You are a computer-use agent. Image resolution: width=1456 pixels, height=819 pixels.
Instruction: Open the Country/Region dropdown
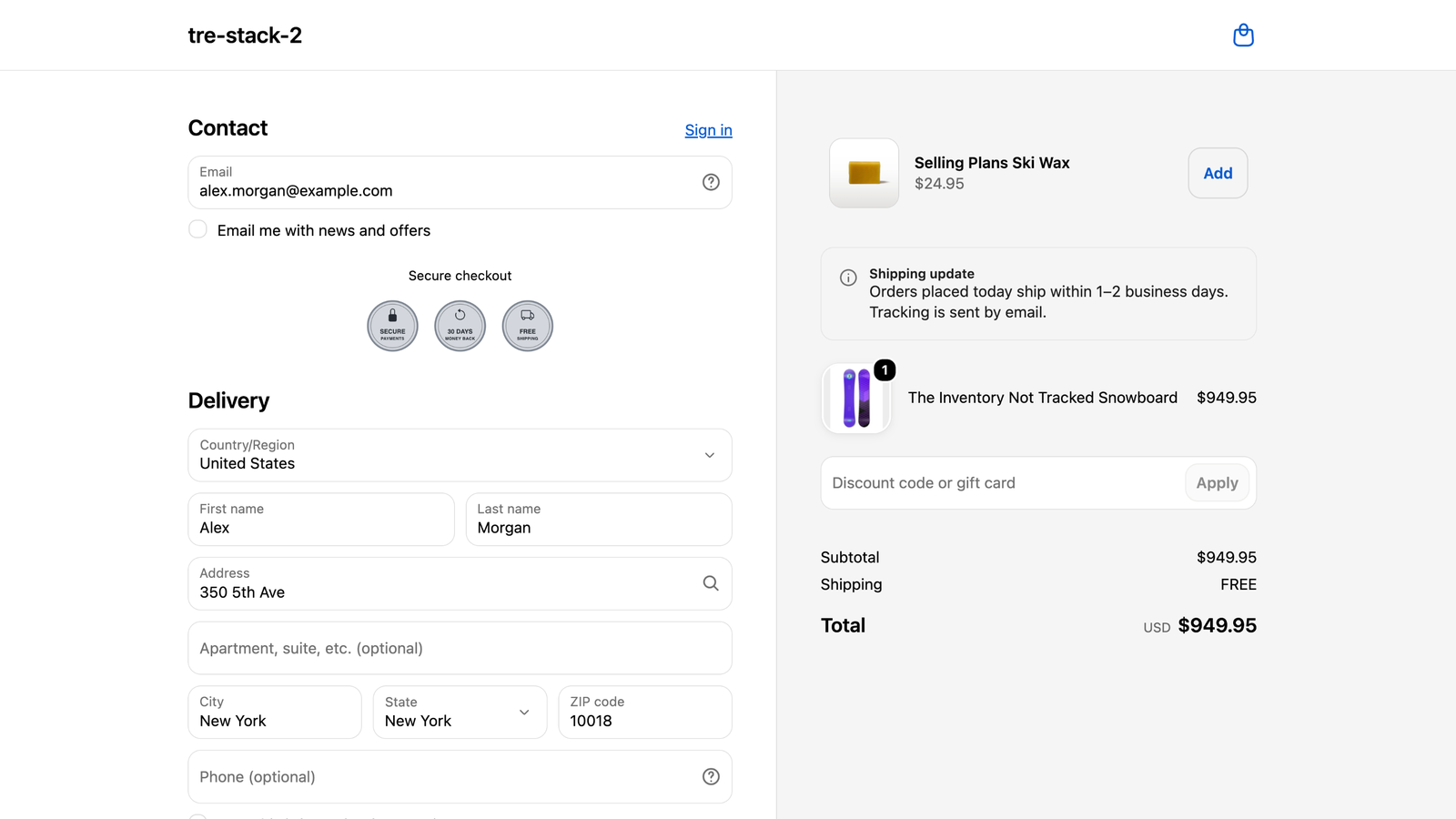point(460,455)
